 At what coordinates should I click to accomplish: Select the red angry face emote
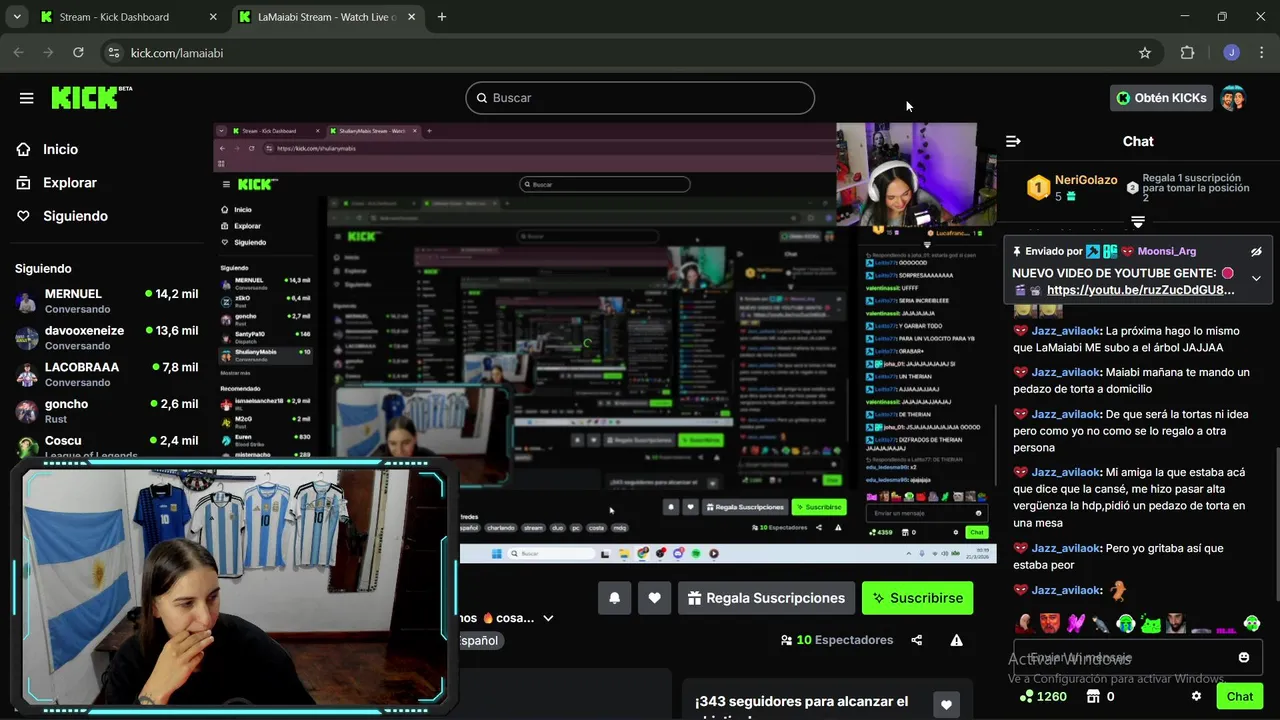(1049, 623)
